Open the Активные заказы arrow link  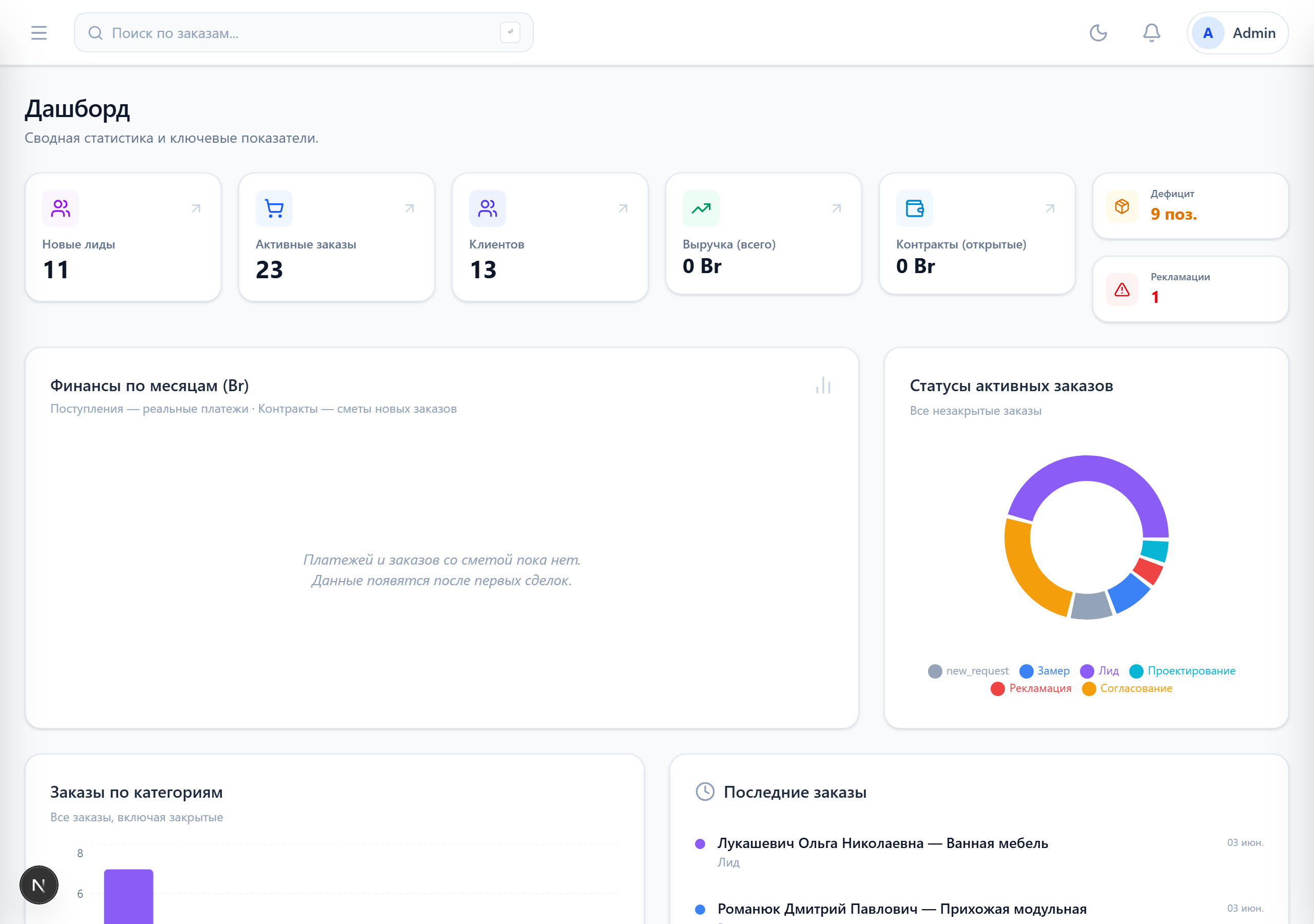409,208
